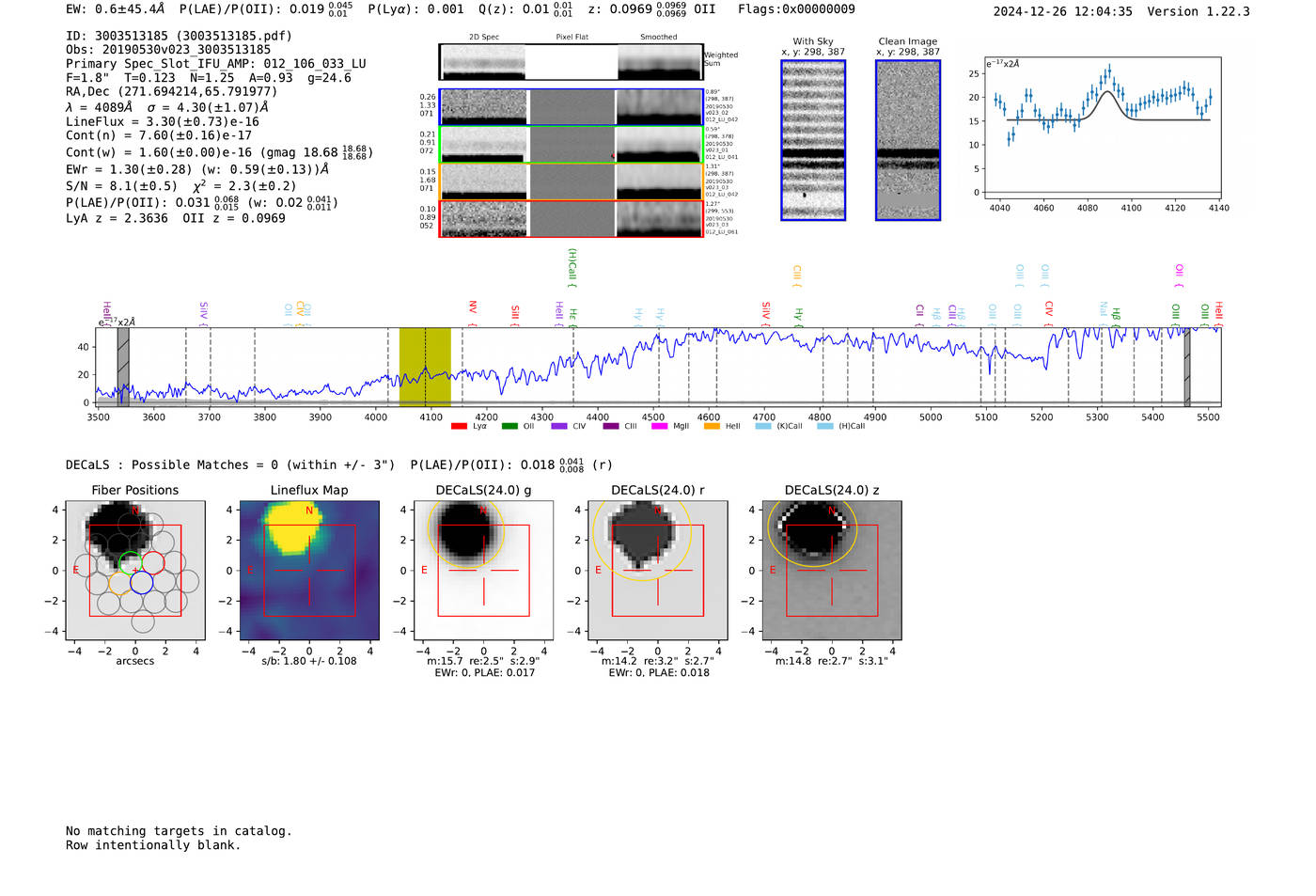Click the gray hatched region near 3540 Å
The width and height of the screenshot is (1316, 896).
[123, 367]
